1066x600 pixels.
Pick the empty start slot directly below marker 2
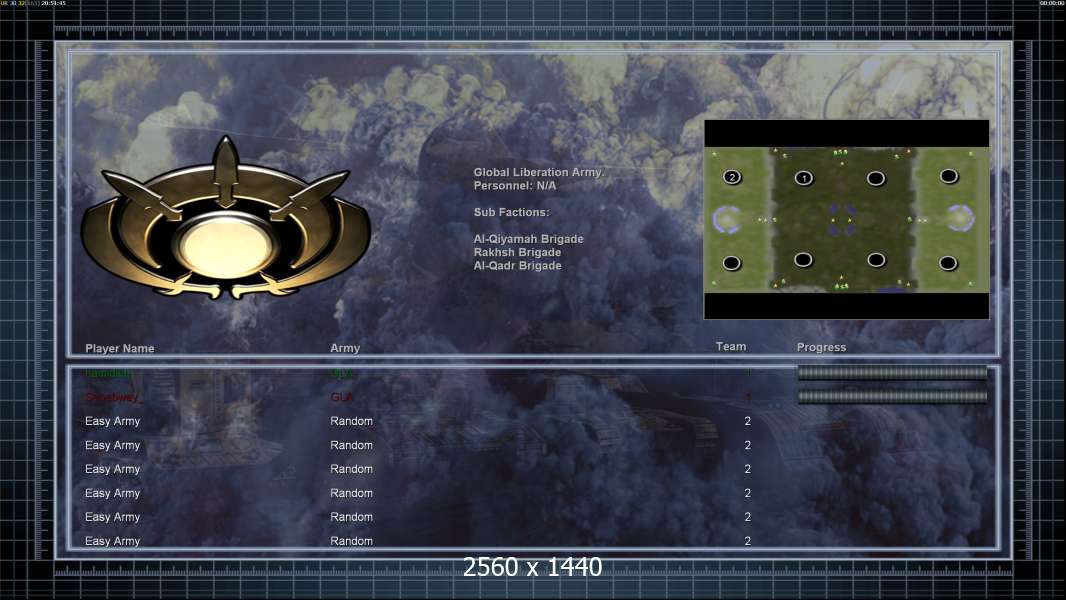732,263
